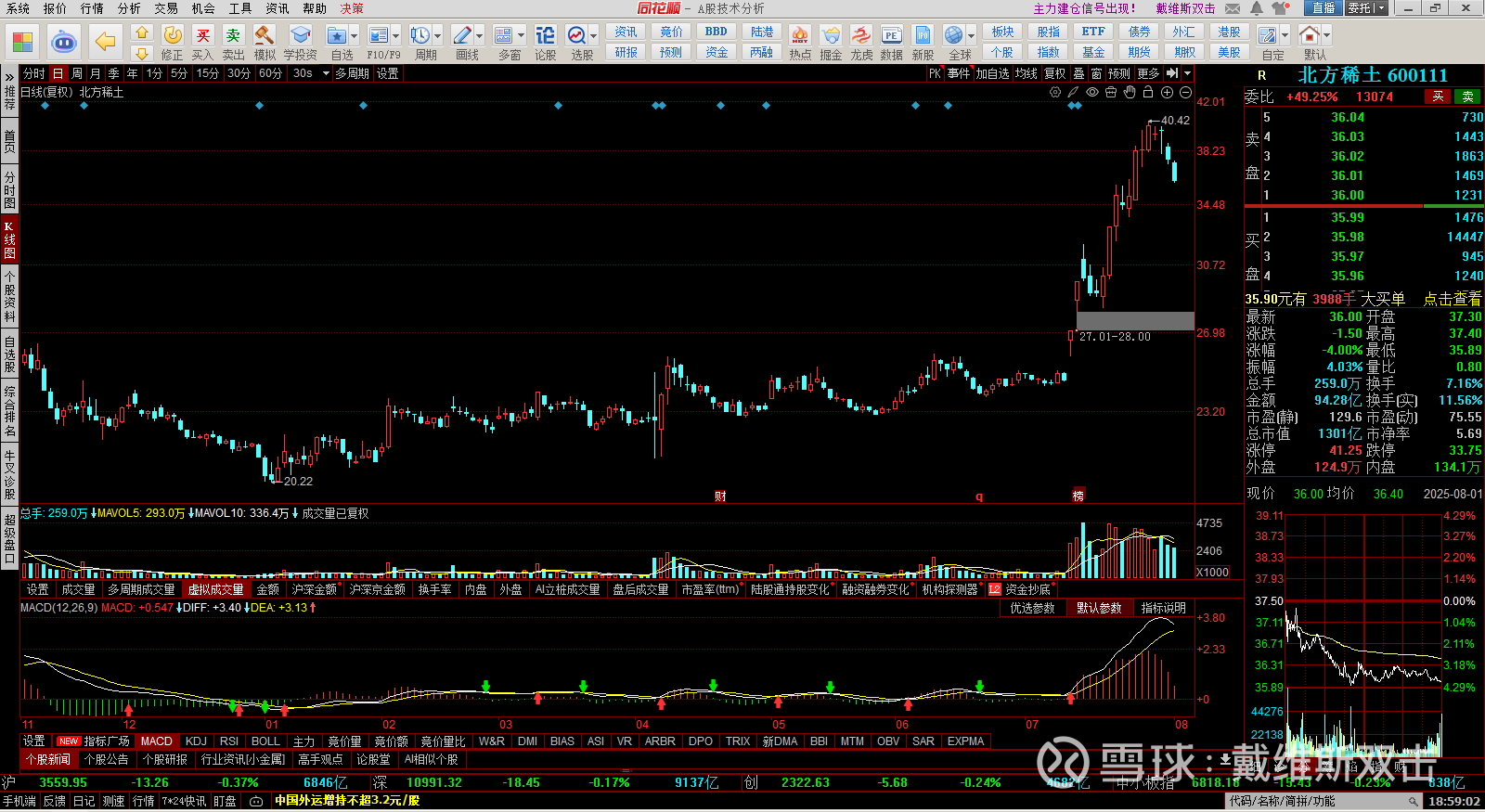
Task: Open the 新股 IPO icon
Action: point(923,35)
